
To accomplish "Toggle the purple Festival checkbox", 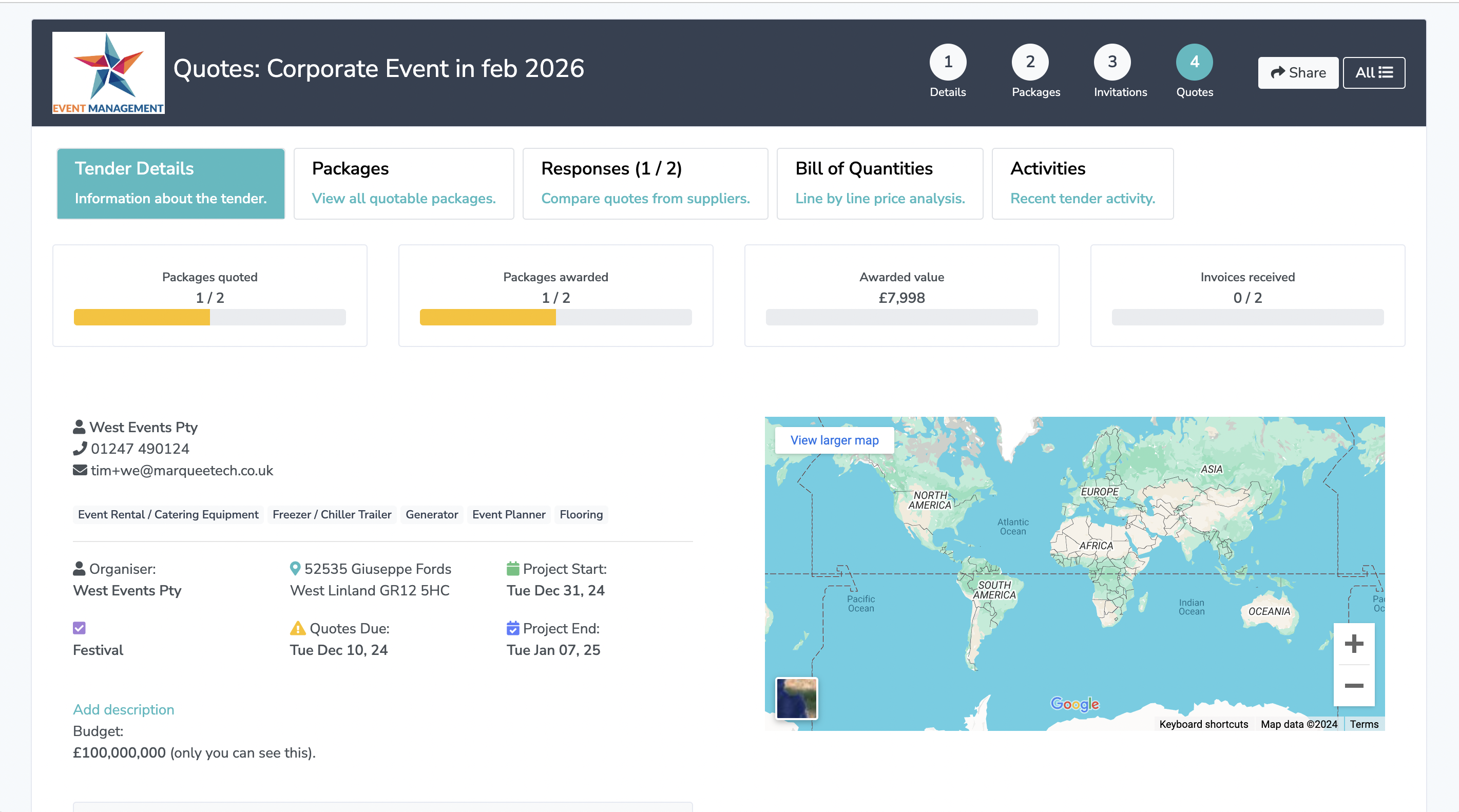I will click(x=79, y=628).
